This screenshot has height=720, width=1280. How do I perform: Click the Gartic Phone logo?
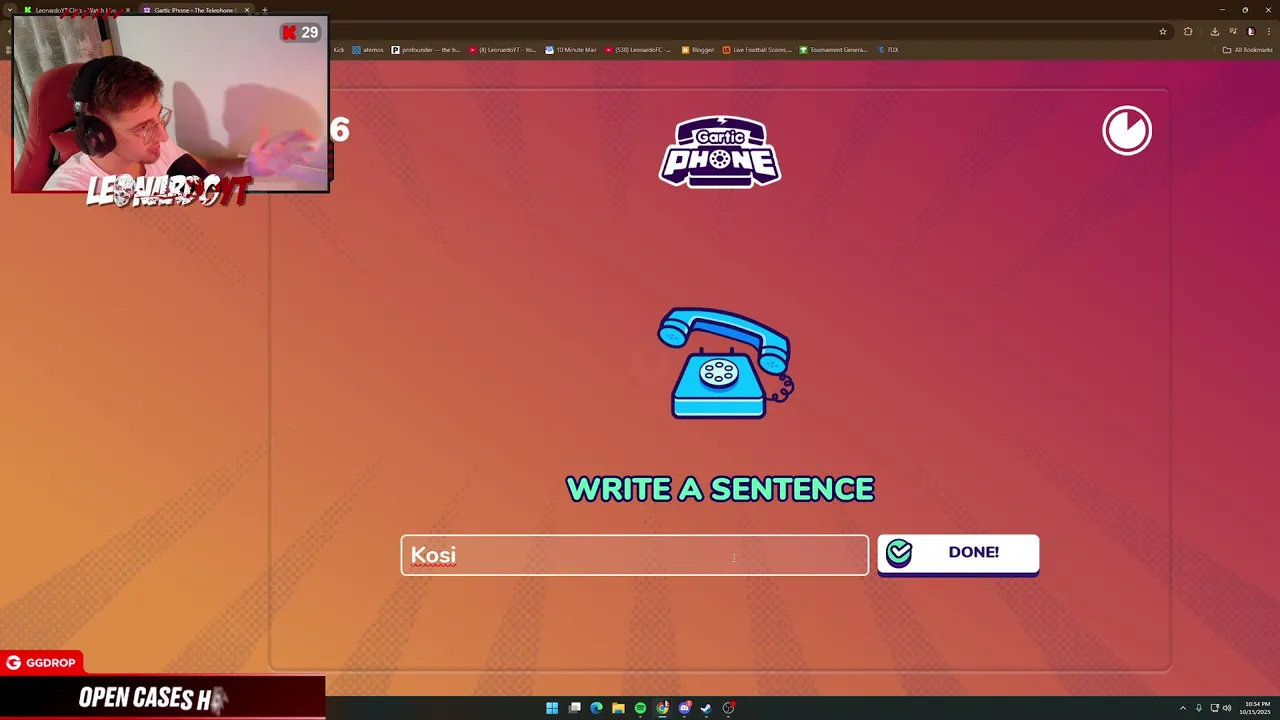720,152
